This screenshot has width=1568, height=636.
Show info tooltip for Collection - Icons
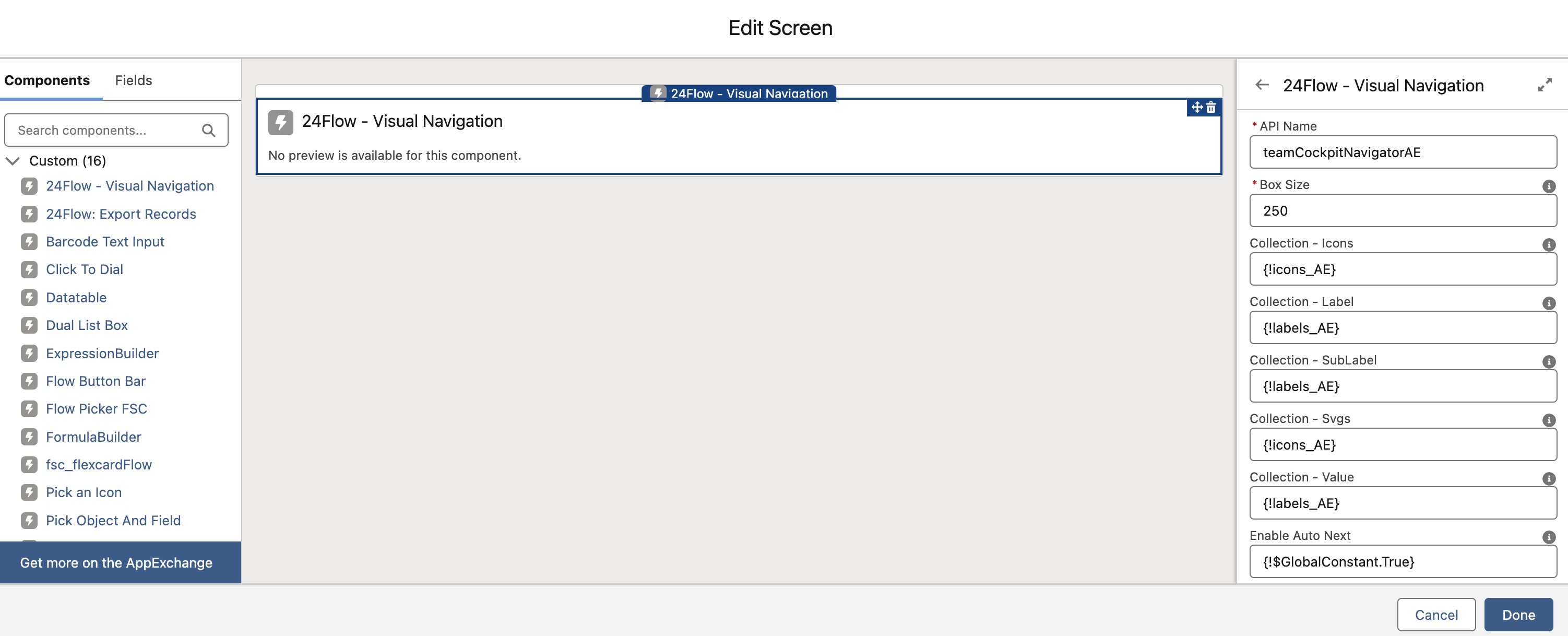(x=1549, y=245)
